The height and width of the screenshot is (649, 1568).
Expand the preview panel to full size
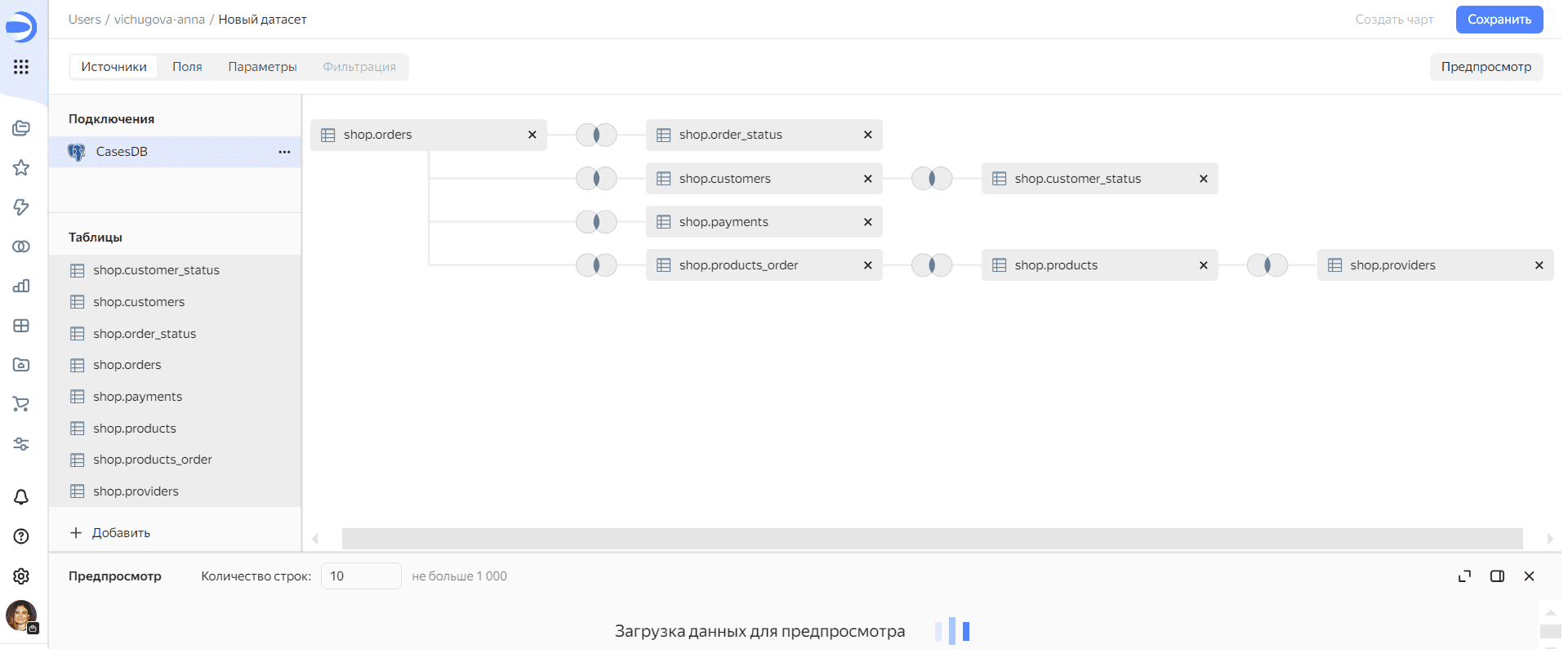(x=1465, y=576)
